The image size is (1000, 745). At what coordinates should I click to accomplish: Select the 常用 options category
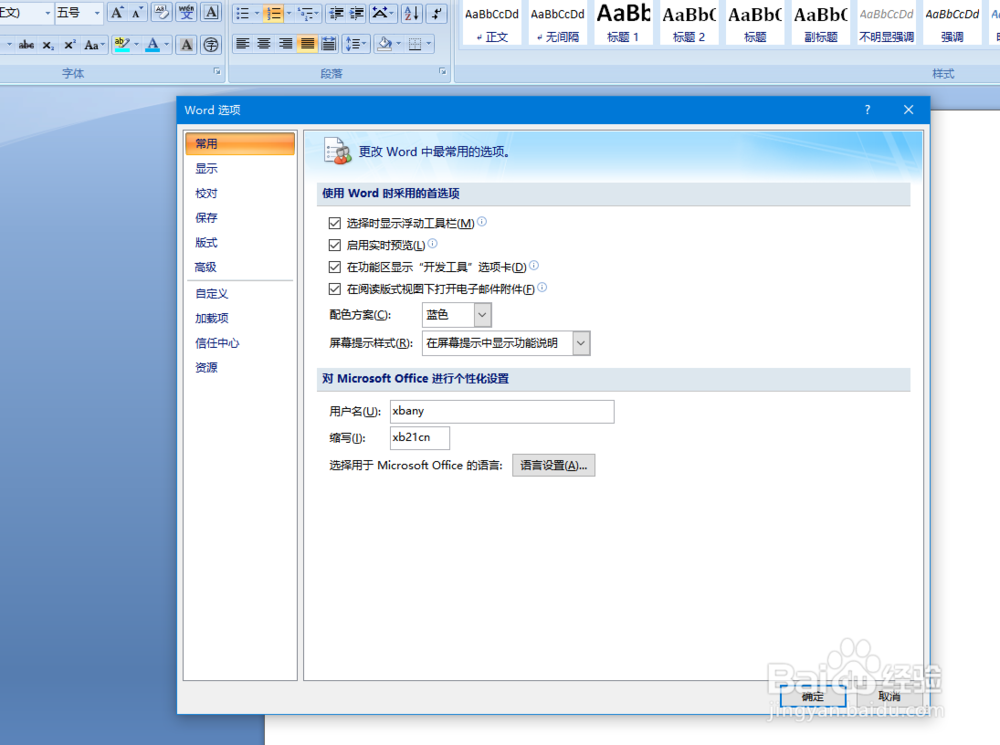pyautogui.click(x=240, y=144)
